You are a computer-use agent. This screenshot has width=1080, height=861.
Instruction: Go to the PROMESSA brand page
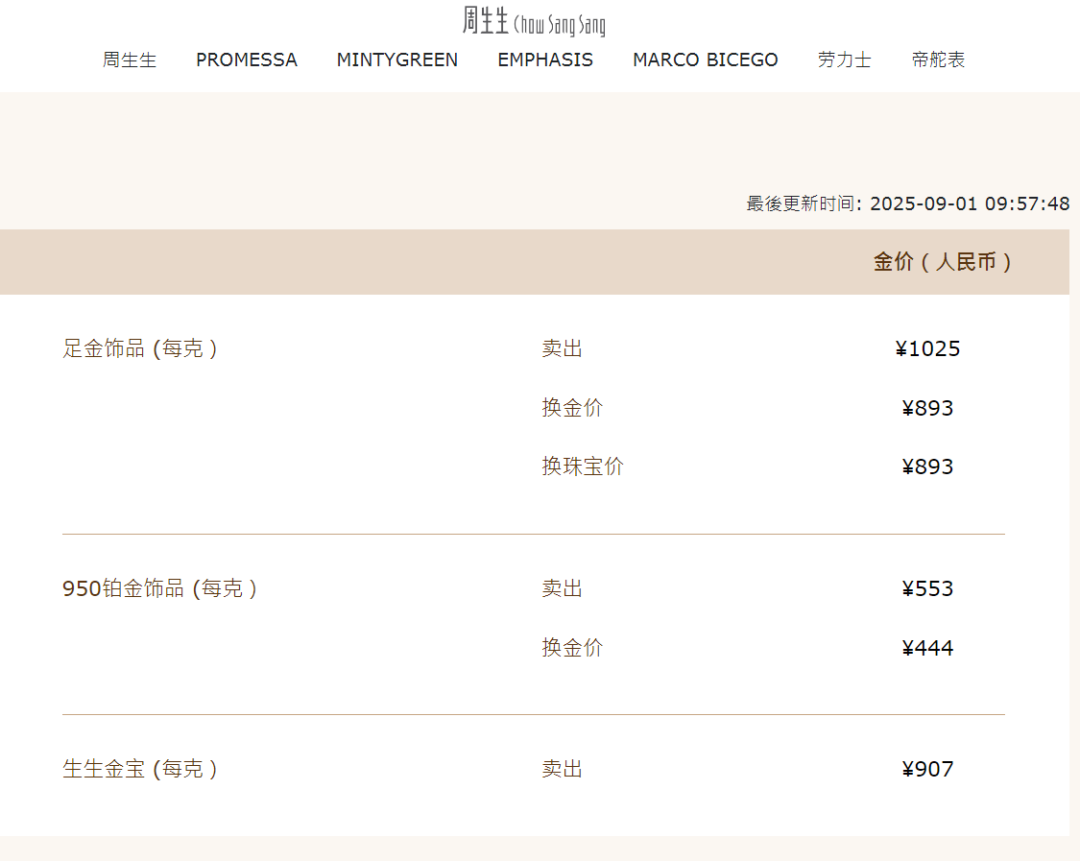[246, 60]
